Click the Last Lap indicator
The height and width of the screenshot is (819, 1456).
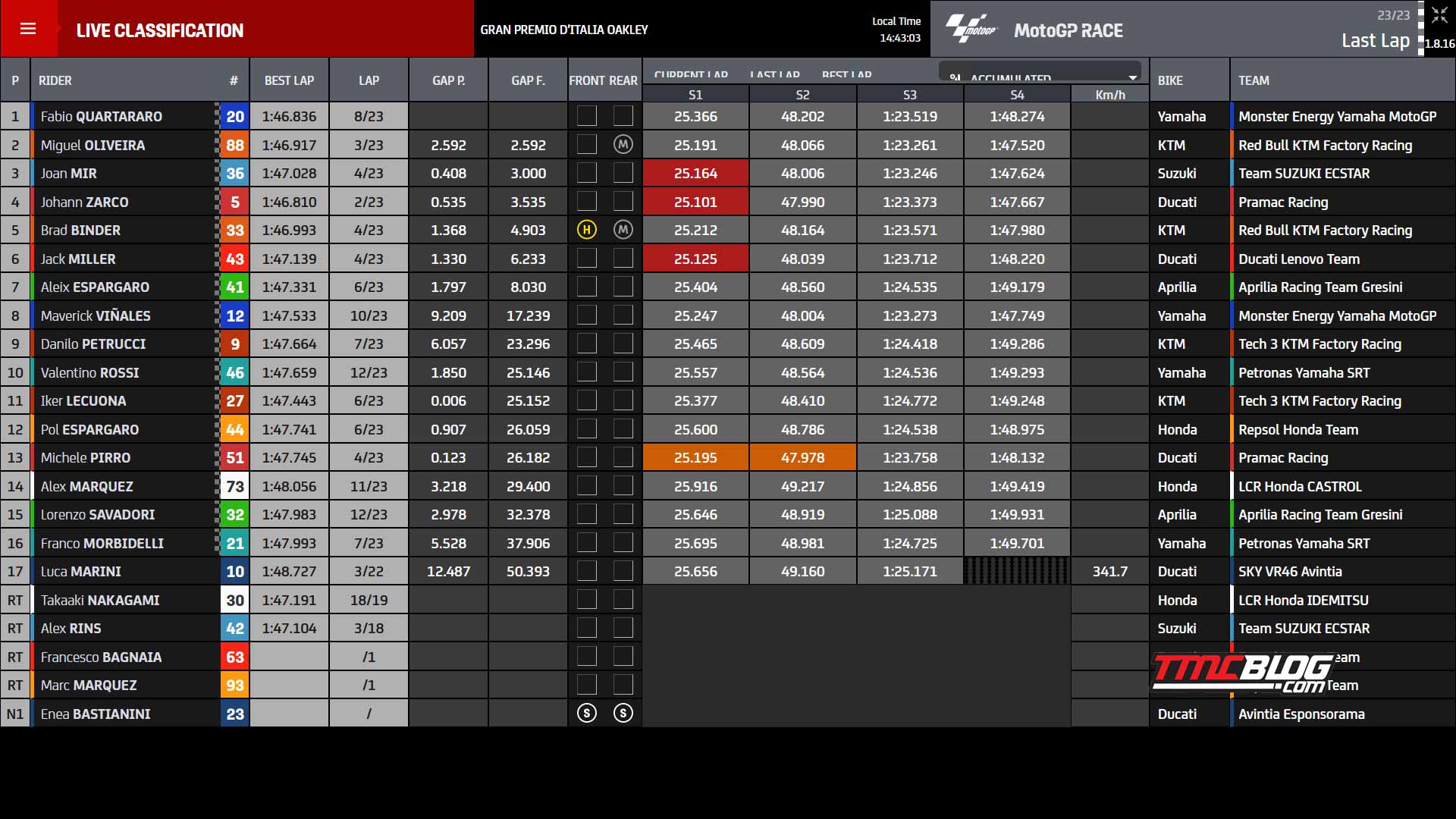[1376, 40]
